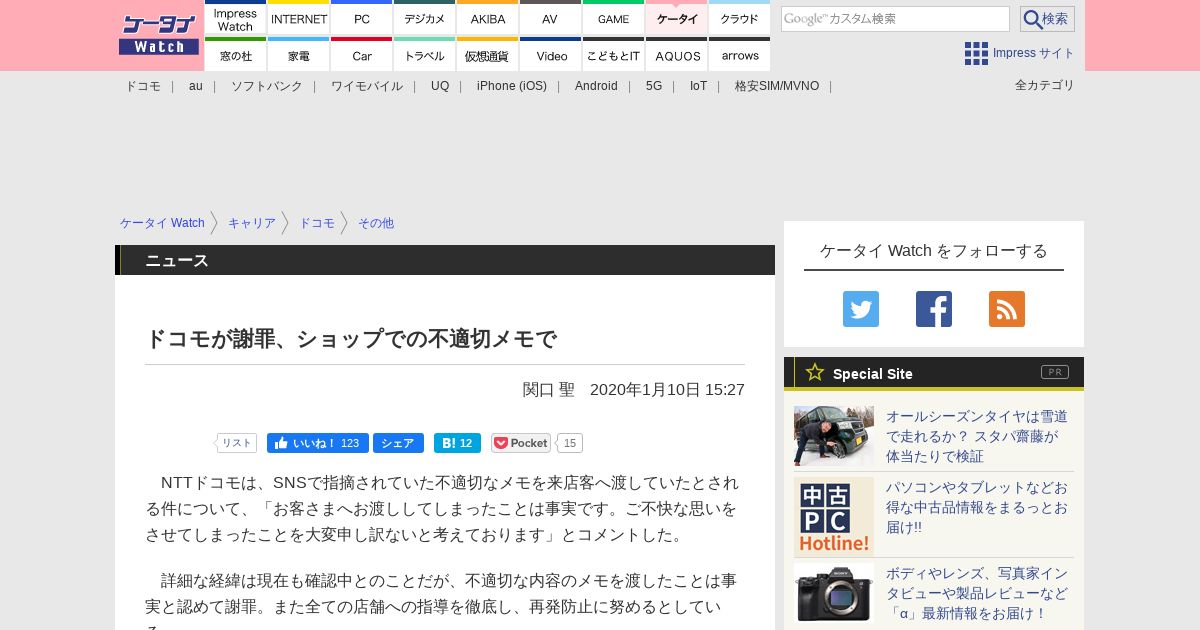Go to UQ category
This screenshot has height=630, width=1200.
tap(440, 86)
